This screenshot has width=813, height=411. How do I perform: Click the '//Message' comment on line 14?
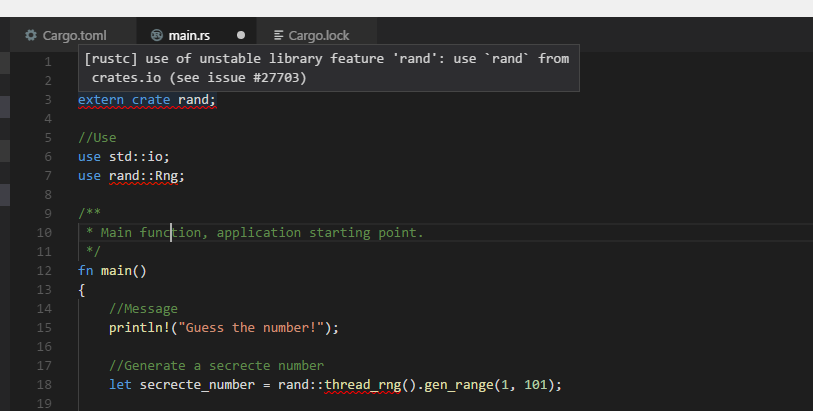(x=143, y=309)
